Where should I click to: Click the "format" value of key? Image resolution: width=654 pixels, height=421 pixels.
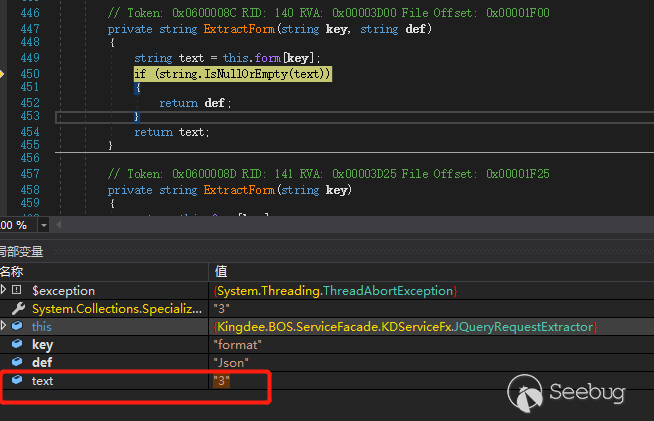(237, 345)
